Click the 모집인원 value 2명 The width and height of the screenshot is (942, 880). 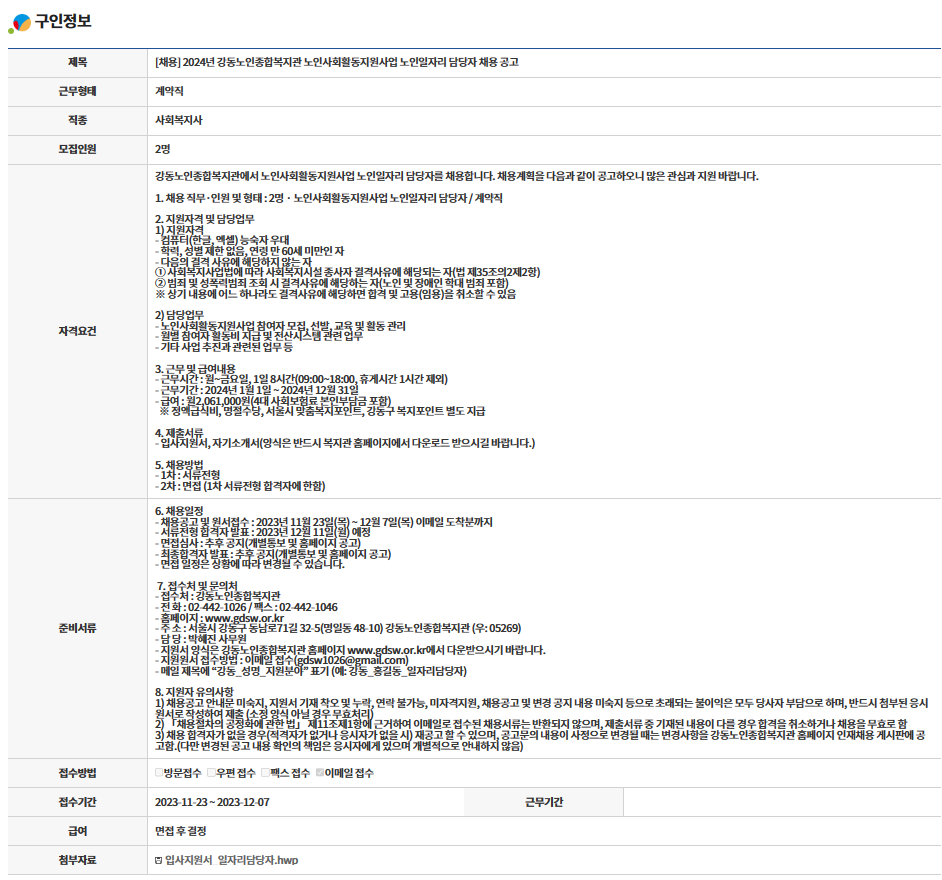[x=163, y=149]
